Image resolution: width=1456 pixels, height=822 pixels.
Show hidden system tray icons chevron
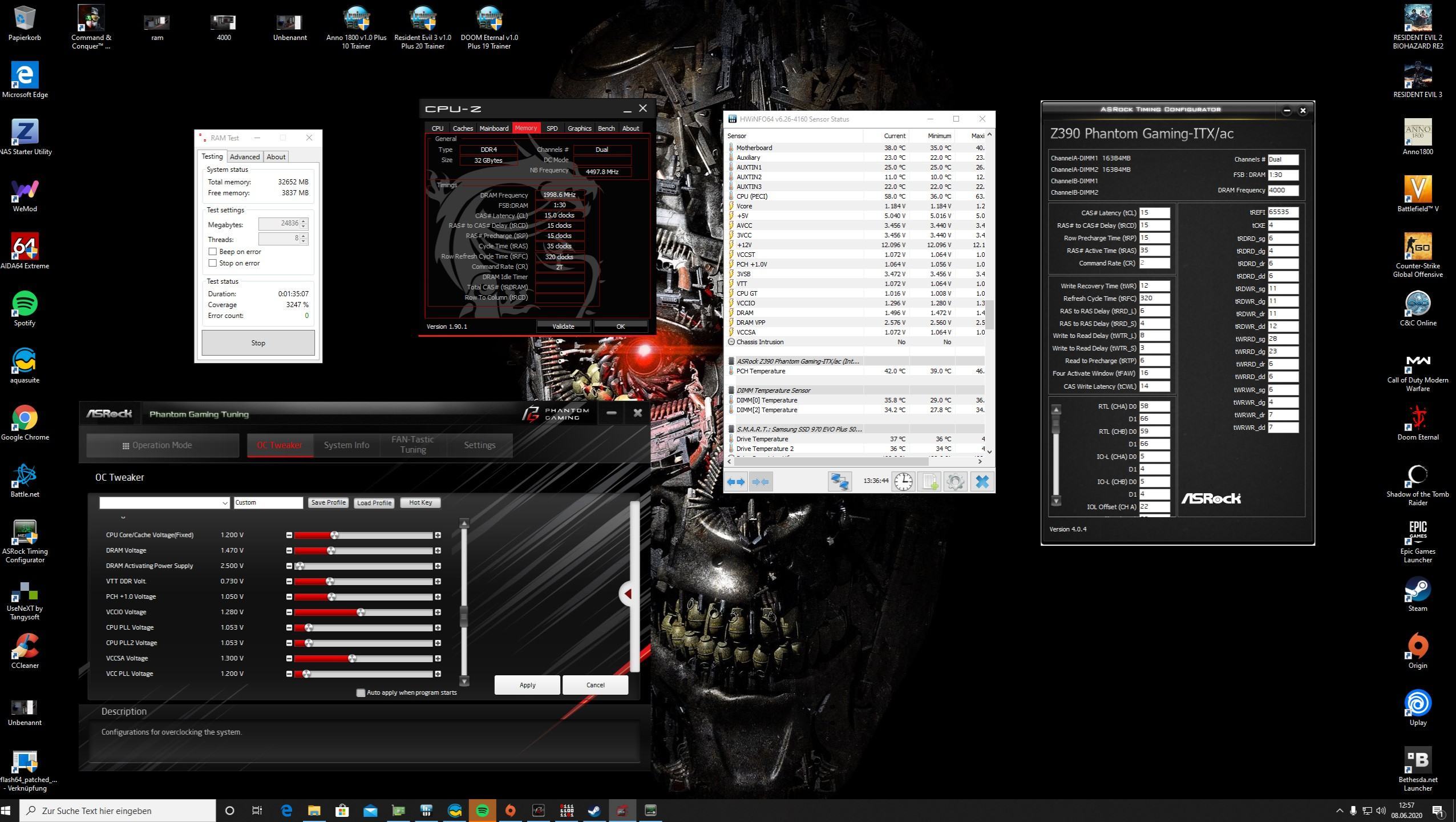(1339, 811)
